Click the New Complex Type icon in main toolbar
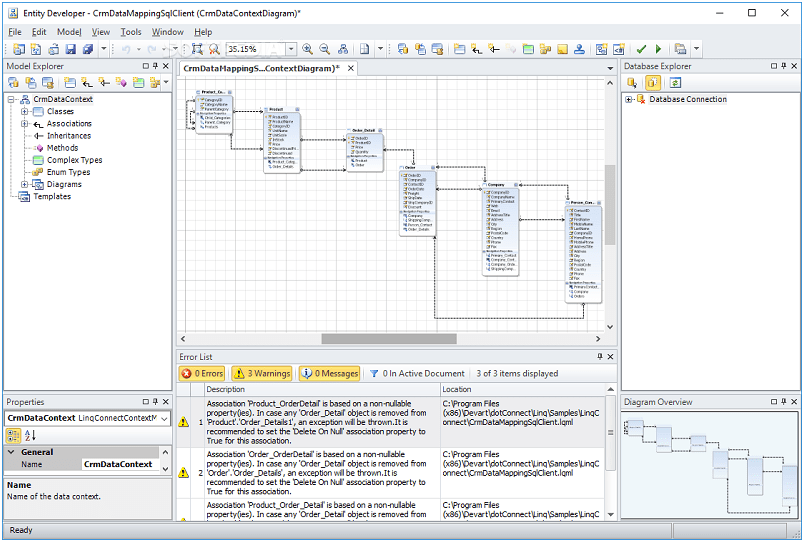Image resolution: width=805 pixels, height=541 pixels. click(528, 49)
